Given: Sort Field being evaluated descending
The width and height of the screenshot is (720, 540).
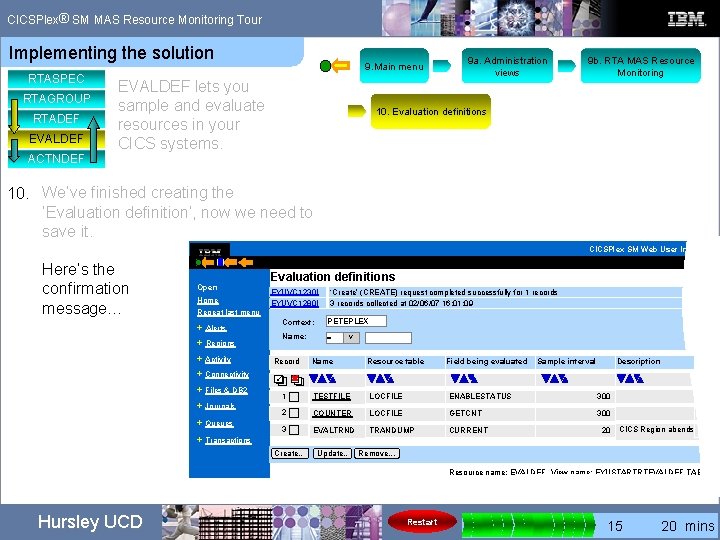Looking at the screenshot, I should click(x=456, y=379).
